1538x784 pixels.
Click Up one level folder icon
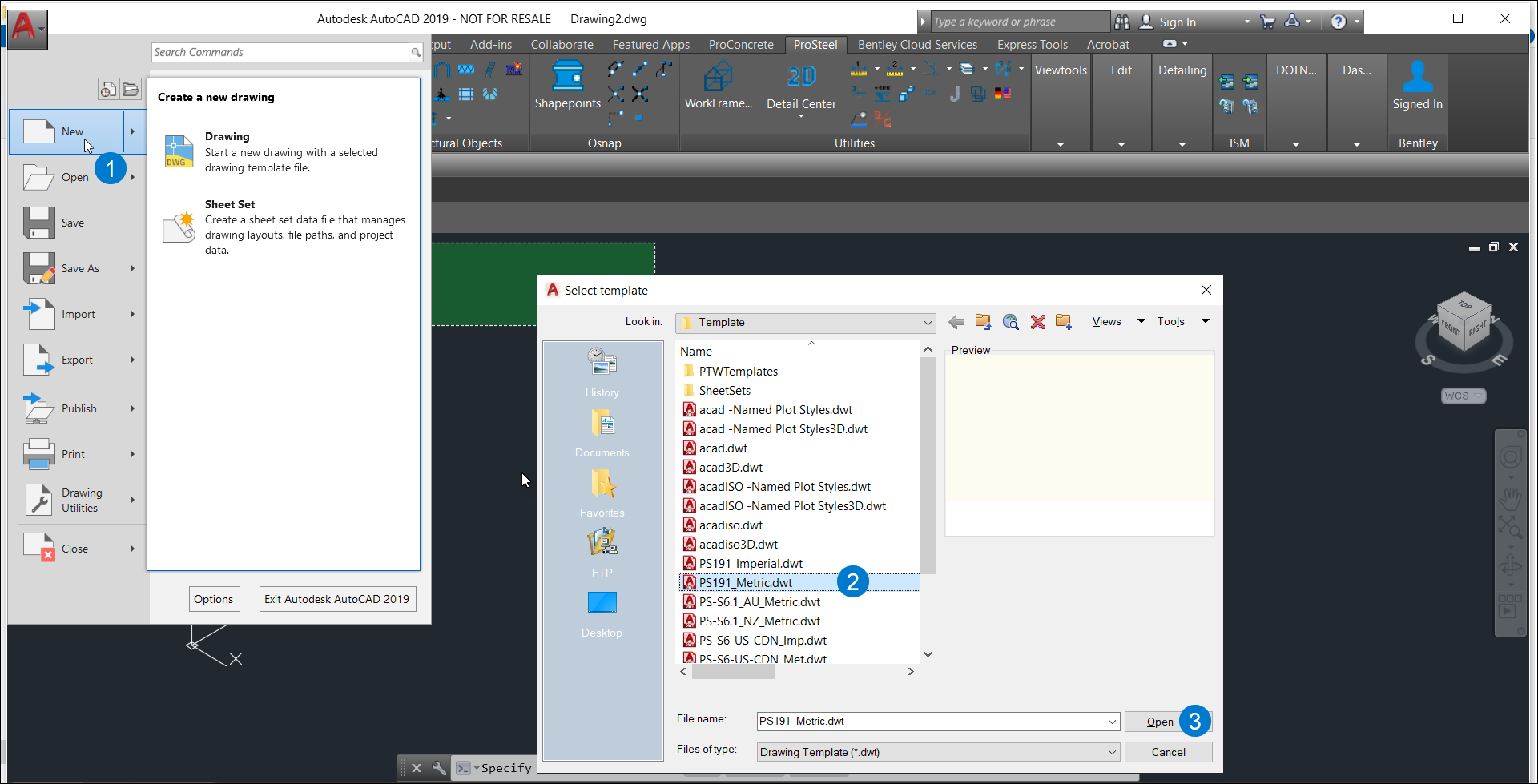pyautogui.click(x=983, y=322)
